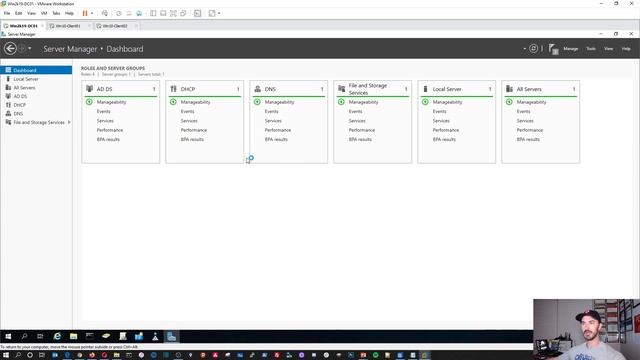Open the dropdown next to the pause button

coord(92,13)
